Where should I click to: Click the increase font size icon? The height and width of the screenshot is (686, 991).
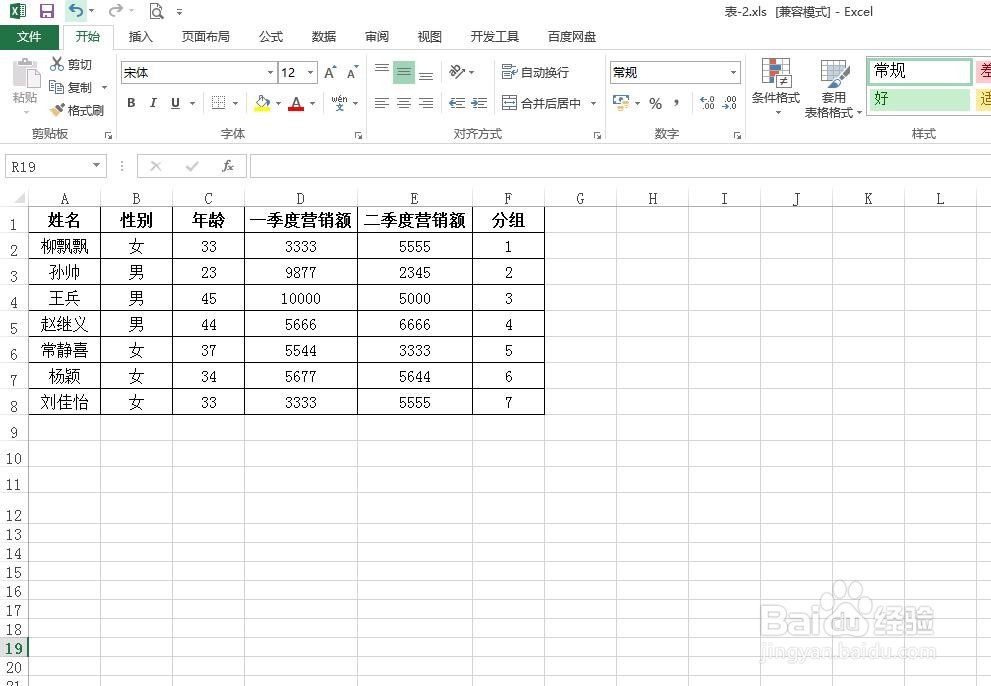pyautogui.click(x=328, y=72)
